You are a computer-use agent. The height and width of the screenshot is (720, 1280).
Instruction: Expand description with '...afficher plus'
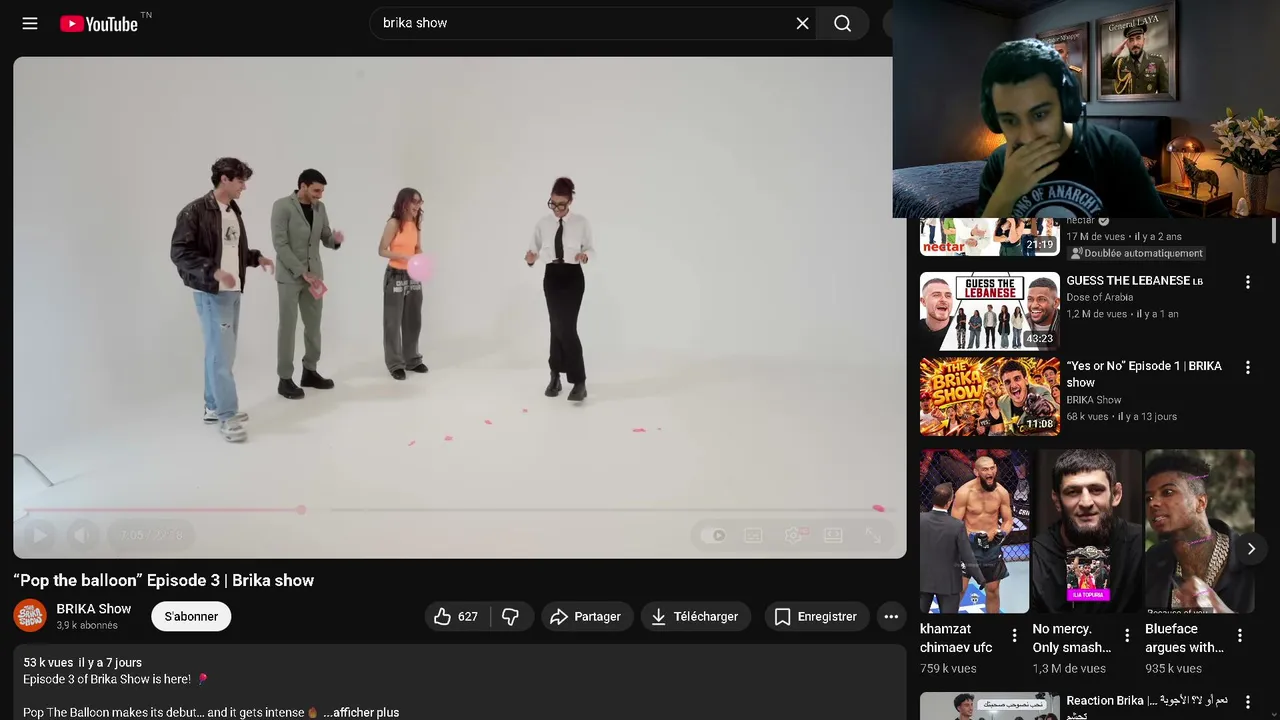tap(361, 712)
